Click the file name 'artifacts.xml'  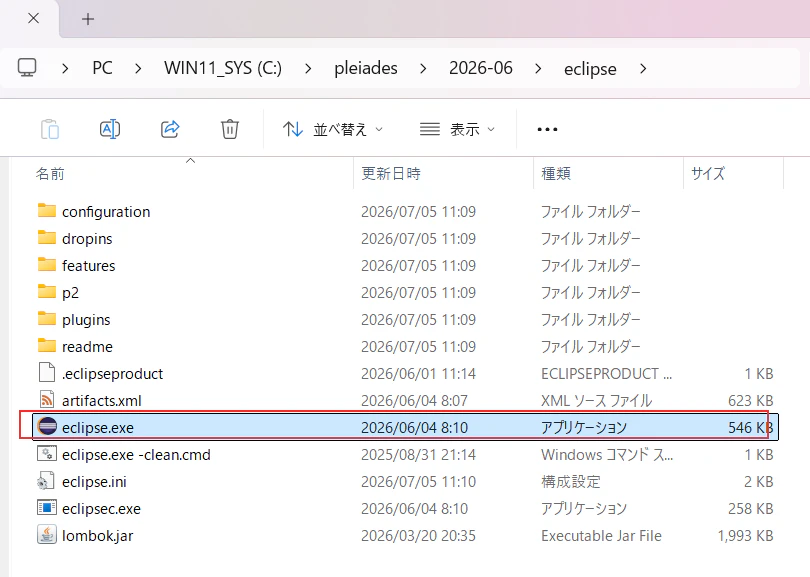[x=101, y=401]
